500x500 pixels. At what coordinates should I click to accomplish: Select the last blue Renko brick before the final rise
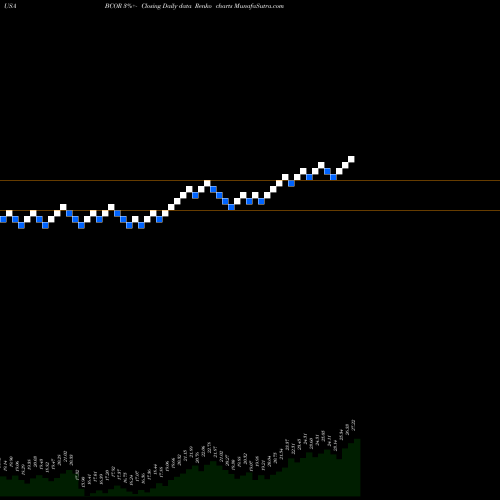click(333, 177)
